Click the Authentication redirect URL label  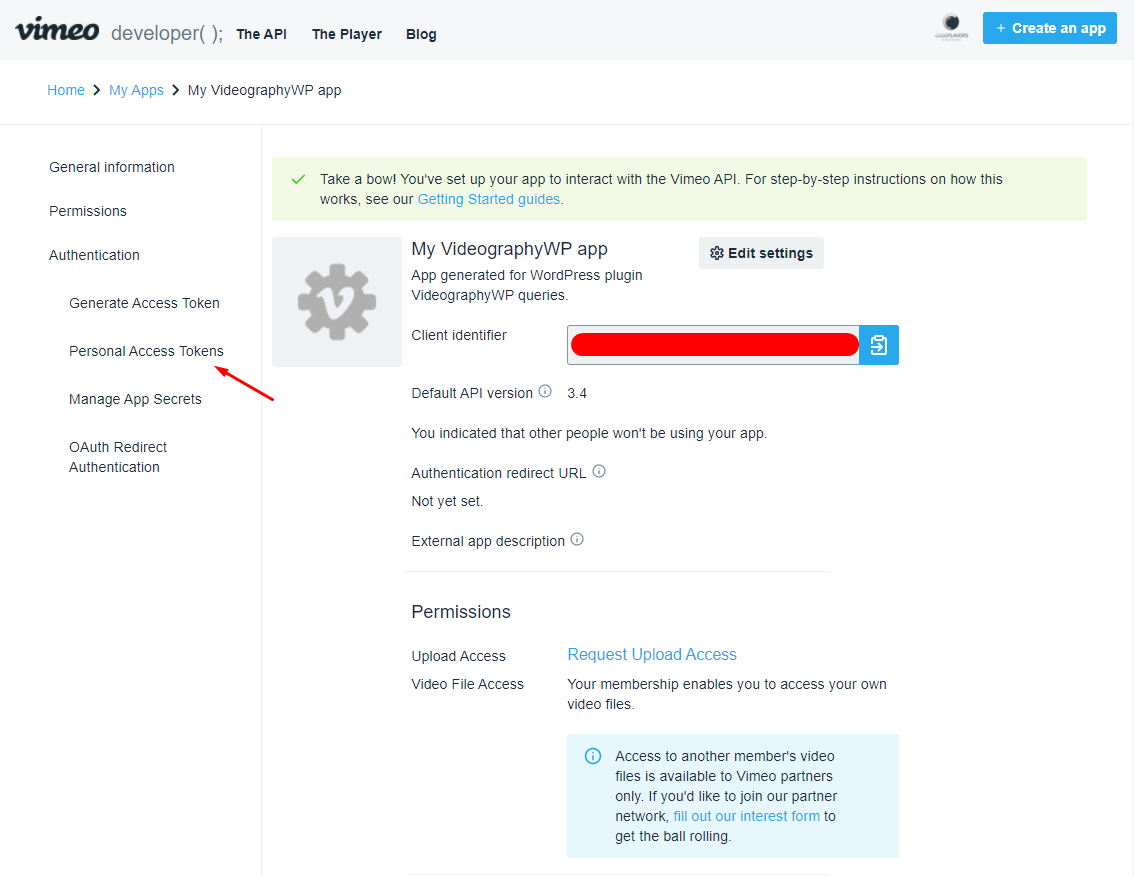click(x=498, y=473)
